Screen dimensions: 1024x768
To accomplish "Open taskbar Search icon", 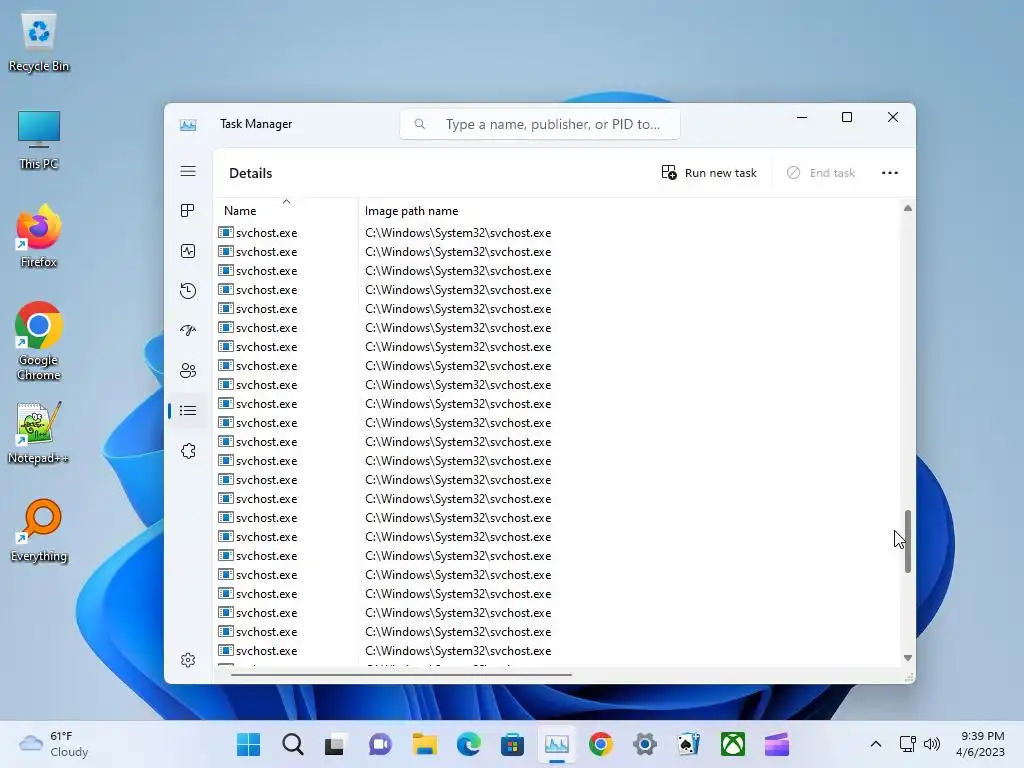I will coord(293,744).
